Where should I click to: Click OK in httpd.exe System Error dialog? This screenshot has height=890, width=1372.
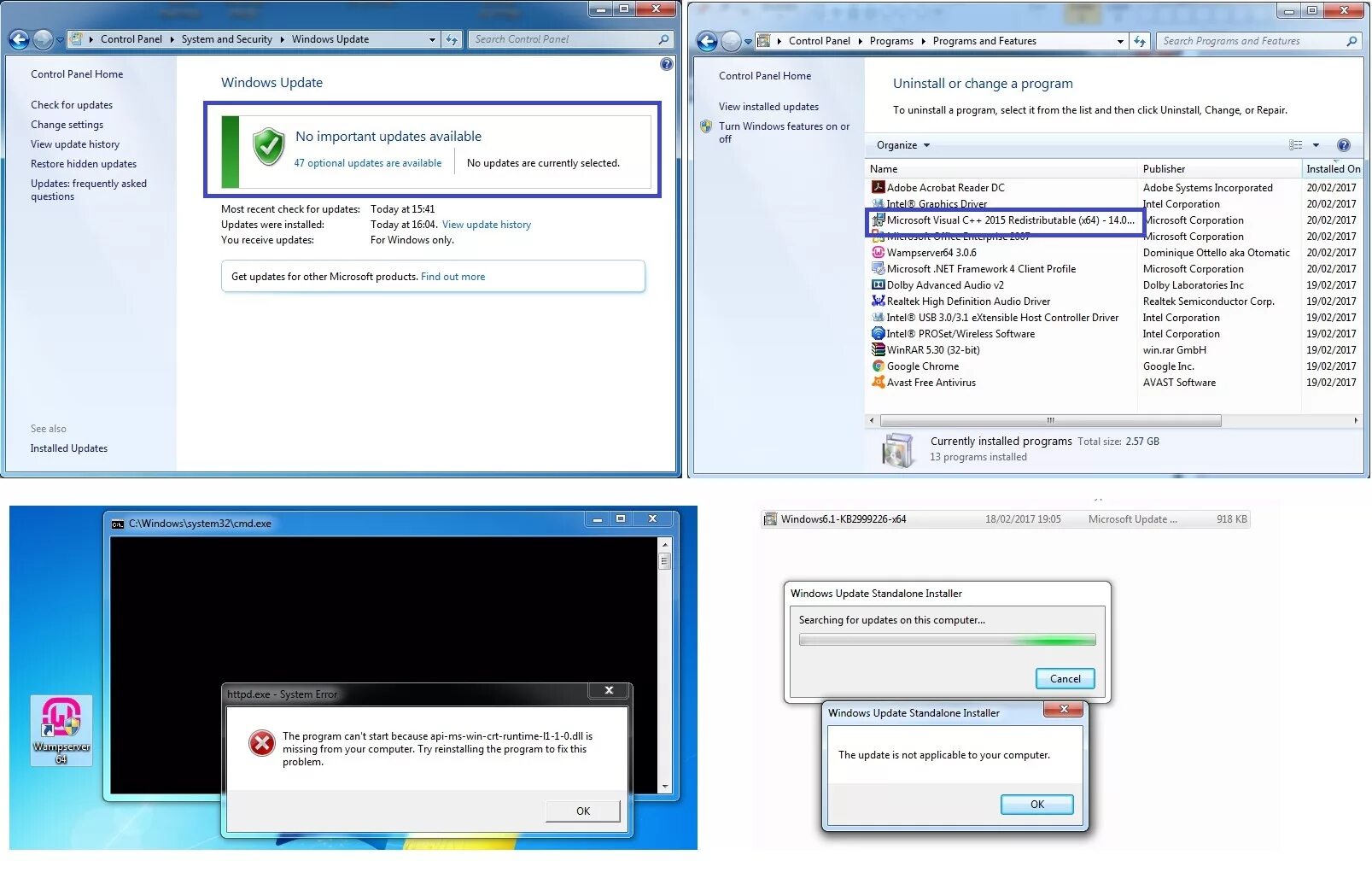[x=583, y=811]
